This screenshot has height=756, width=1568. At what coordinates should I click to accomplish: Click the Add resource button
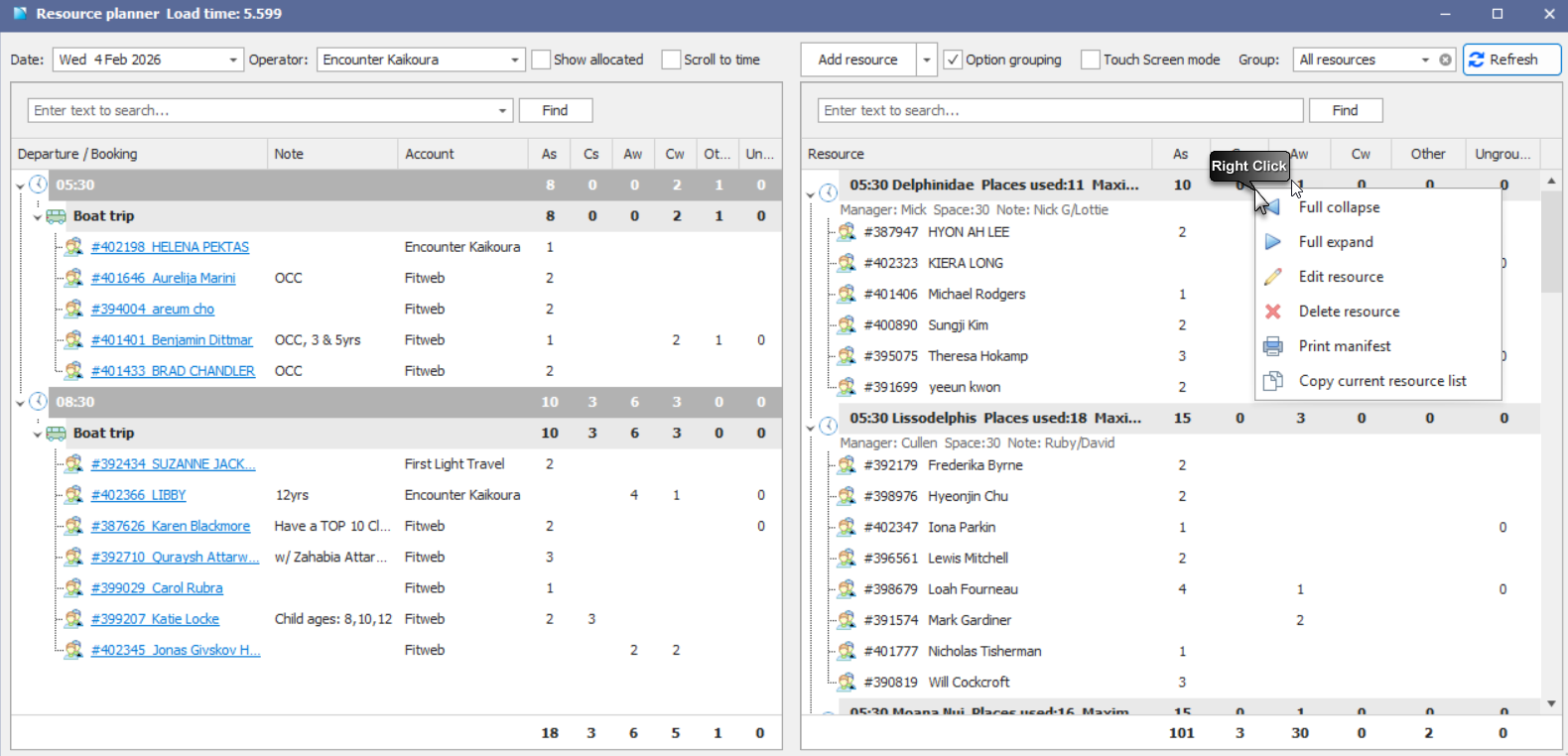pos(858,60)
